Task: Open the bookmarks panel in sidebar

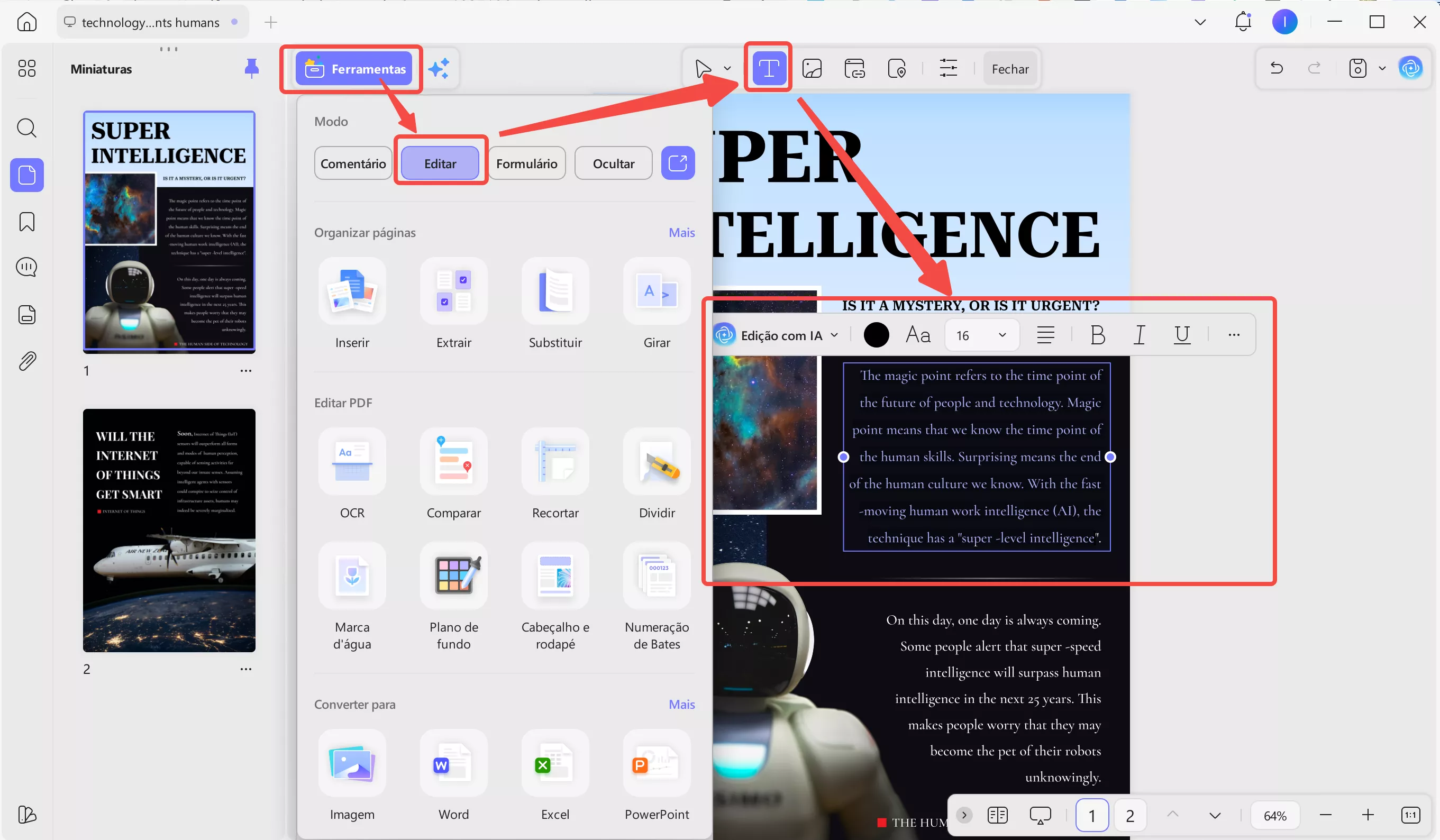Action: coord(27,222)
